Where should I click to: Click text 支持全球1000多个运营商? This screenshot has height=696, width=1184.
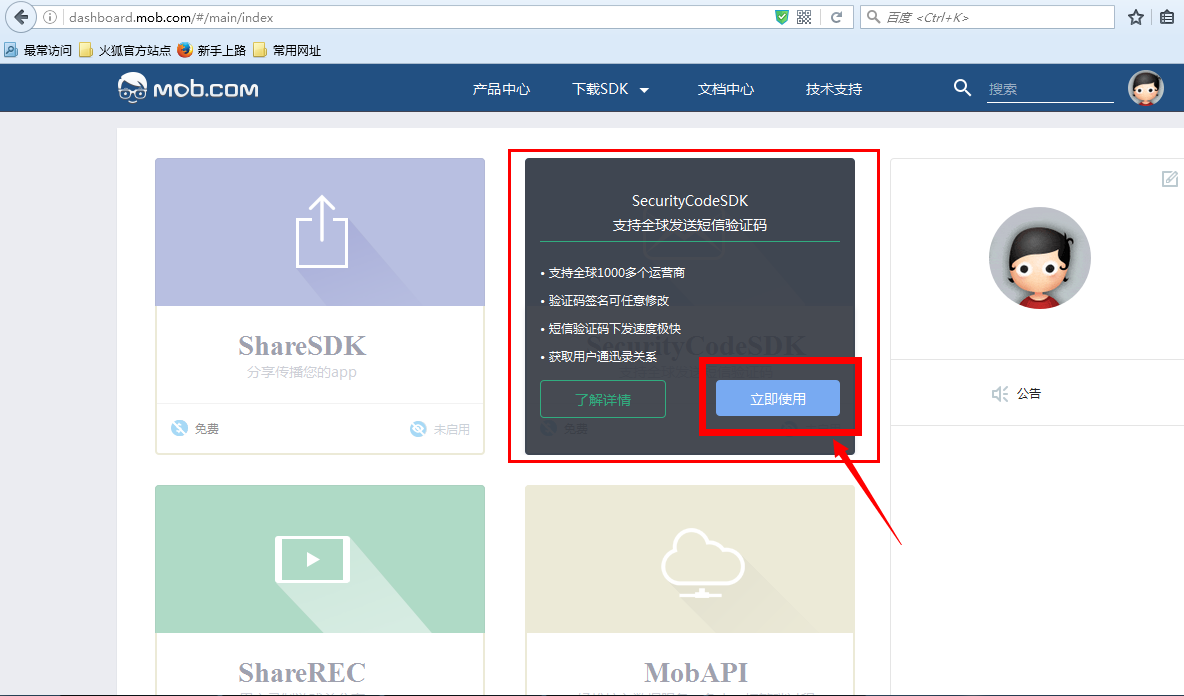pyautogui.click(x=616, y=273)
